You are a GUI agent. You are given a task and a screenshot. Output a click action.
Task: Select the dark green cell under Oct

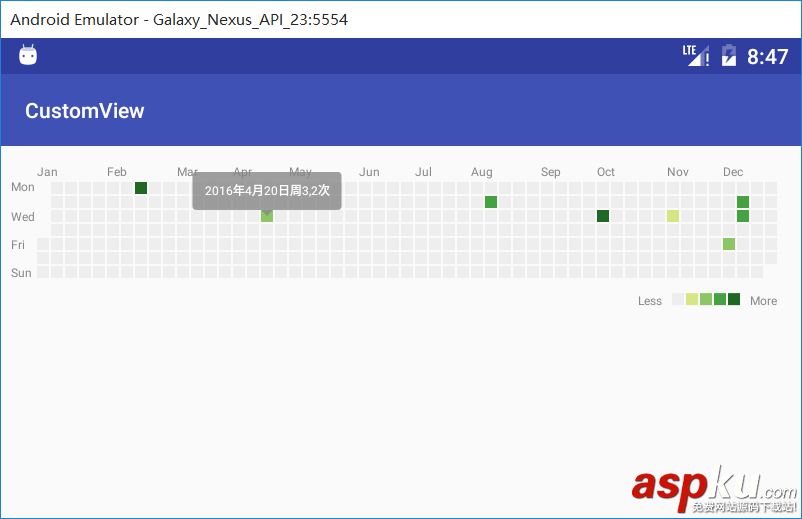pyautogui.click(x=603, y=216)
